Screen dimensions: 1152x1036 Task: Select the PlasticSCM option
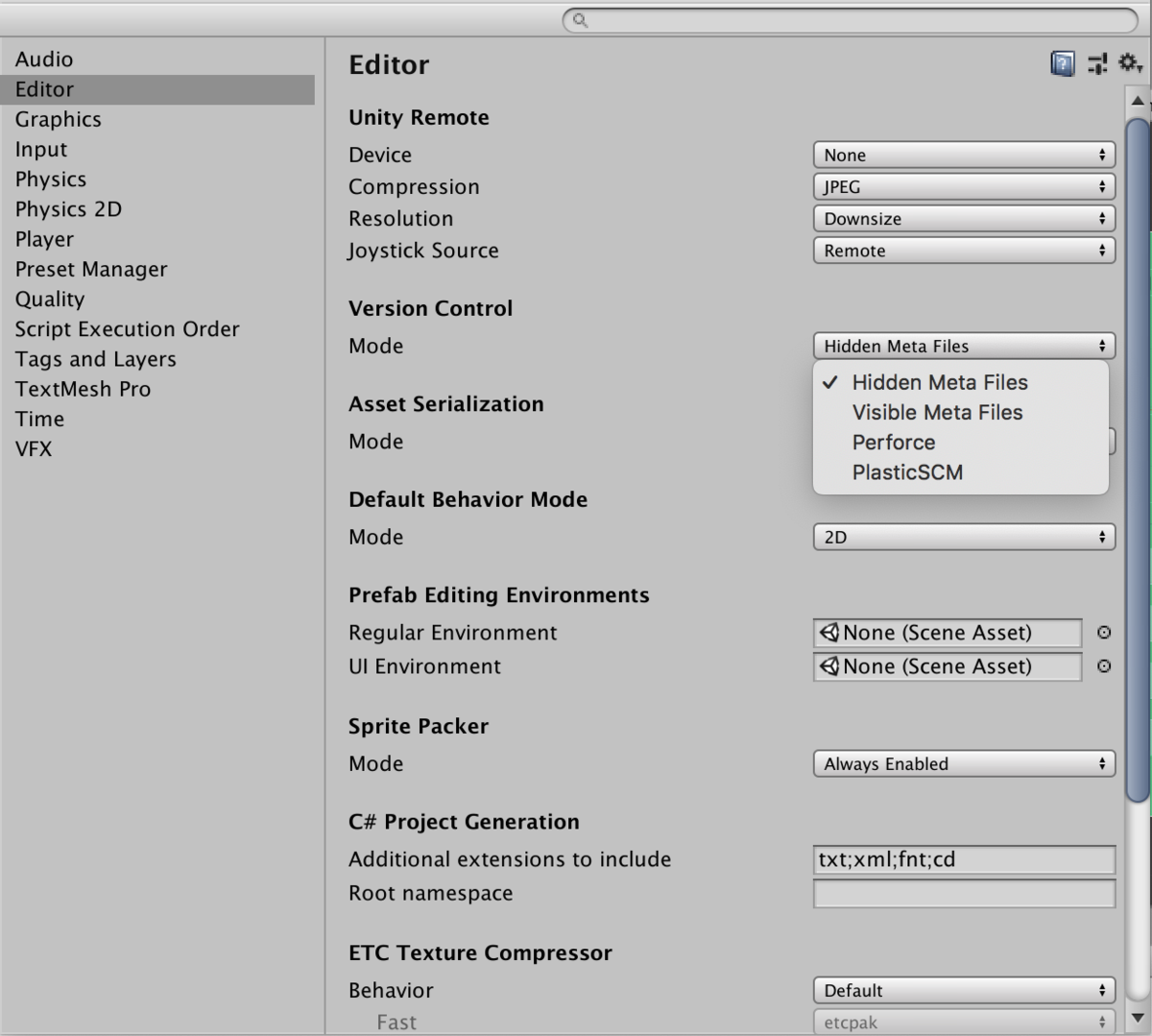tap(906, 471)
